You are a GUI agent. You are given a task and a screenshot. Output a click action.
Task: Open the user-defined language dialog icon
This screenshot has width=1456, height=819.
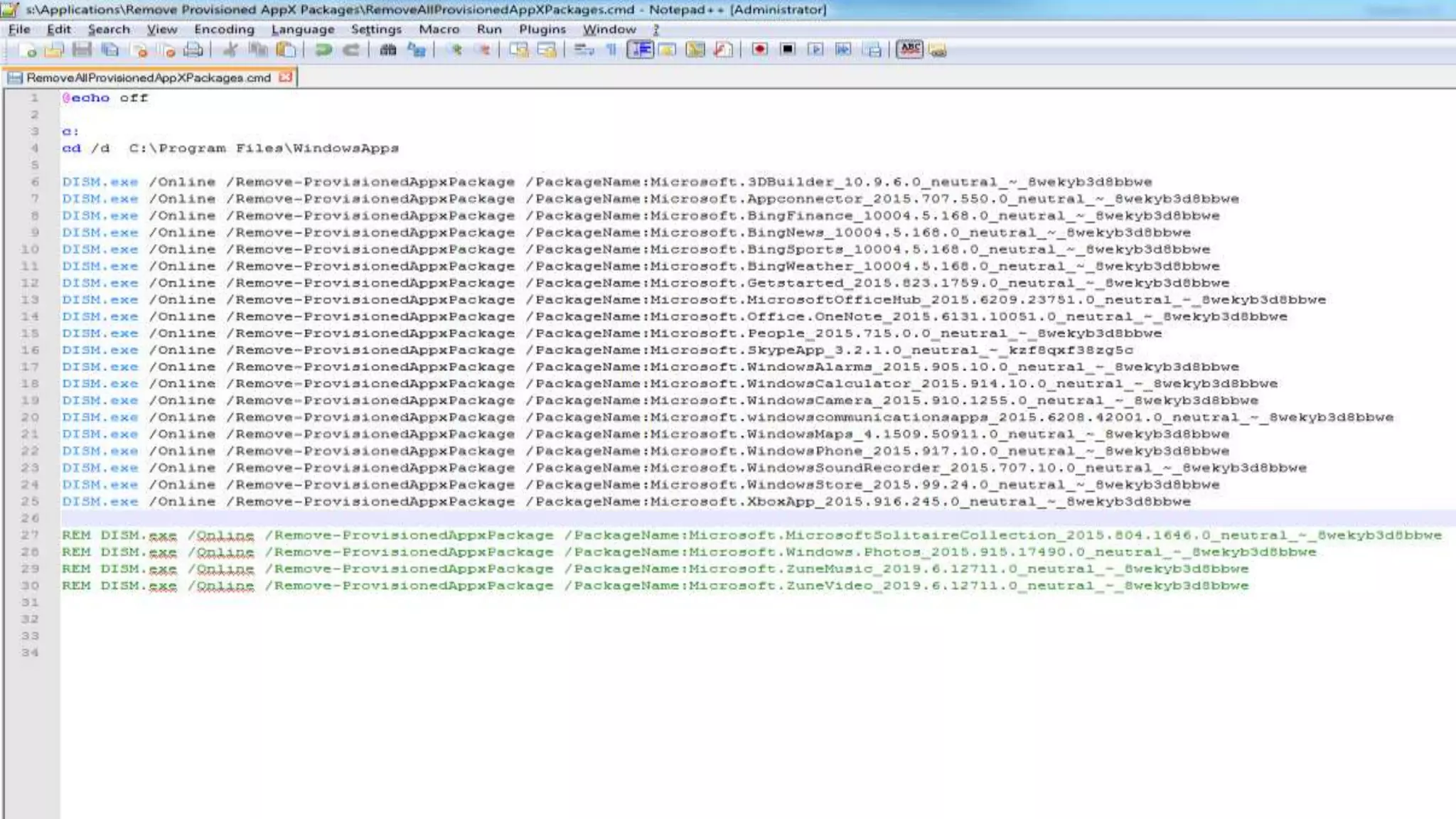(x=668, y=50)
